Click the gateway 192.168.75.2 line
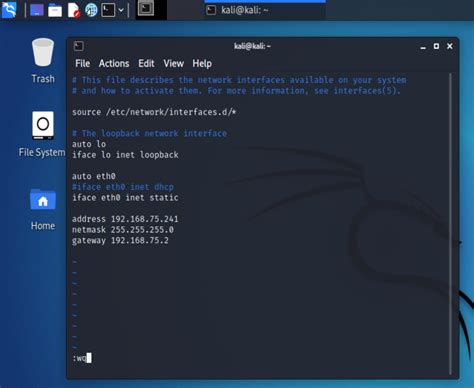Image resolution: width=474 pixels, height=388 pixels. tap(120, 240)
